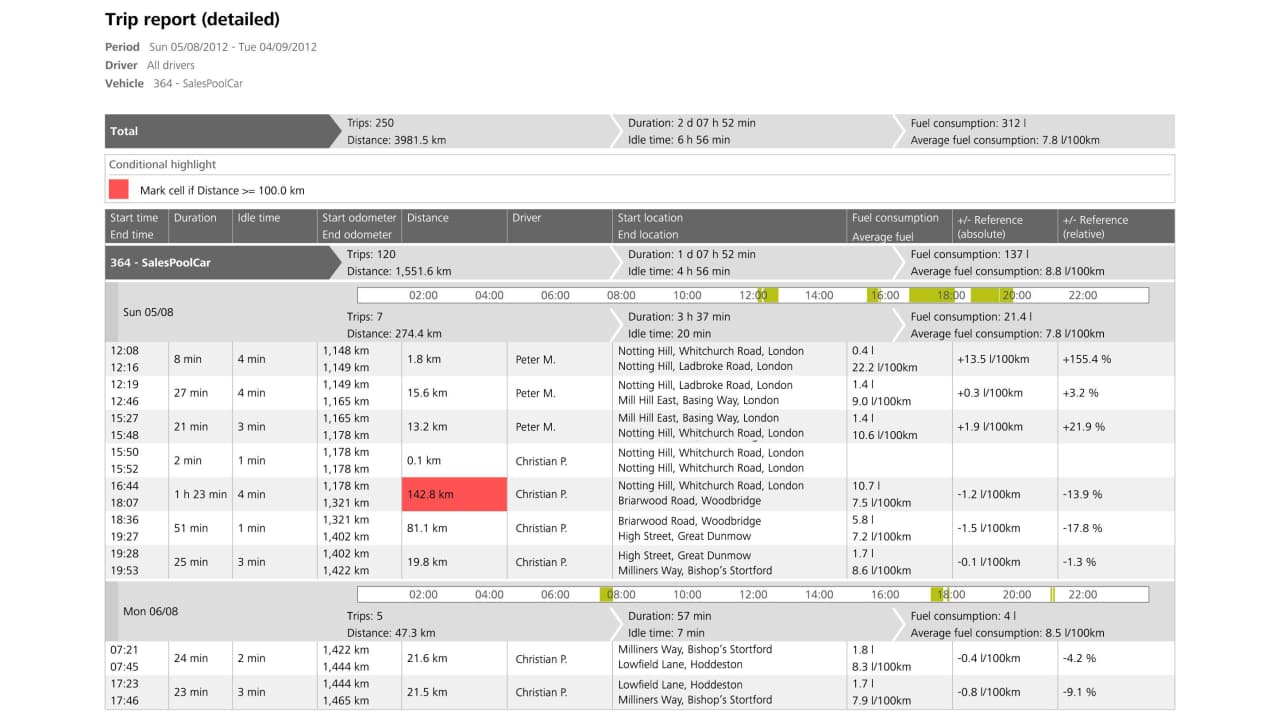
Task: Select the red conditional highlight swatch
Action: tap(118, 189)
